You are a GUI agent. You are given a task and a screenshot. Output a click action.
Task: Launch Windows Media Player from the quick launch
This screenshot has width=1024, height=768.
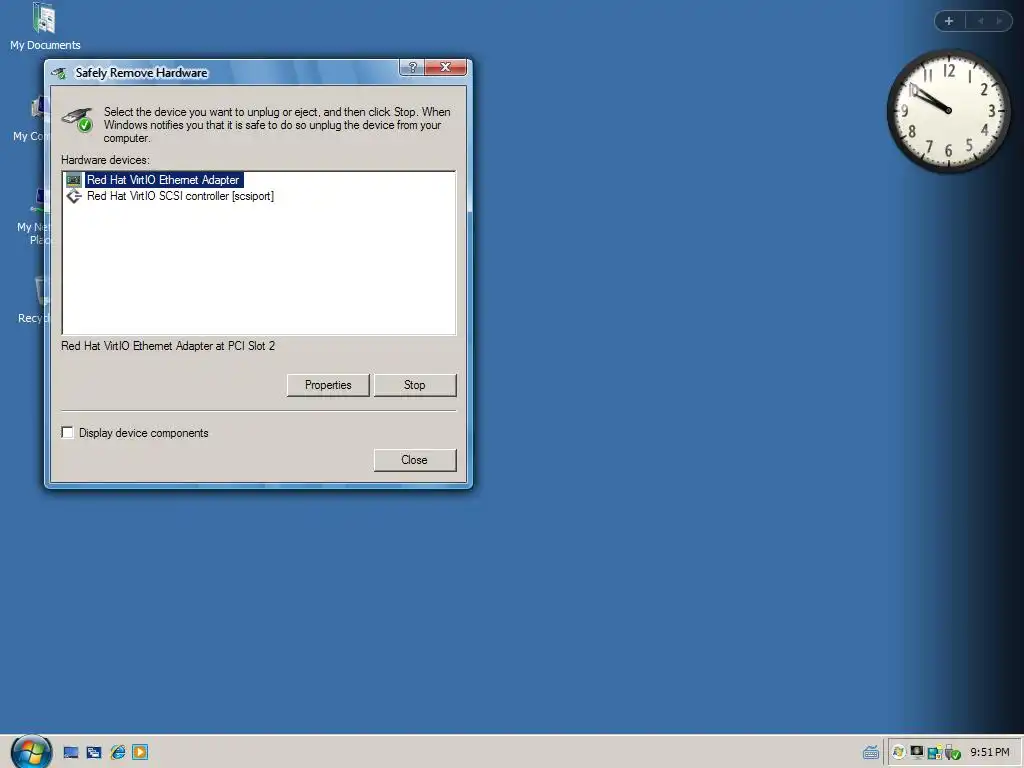[x=140, y=752]
